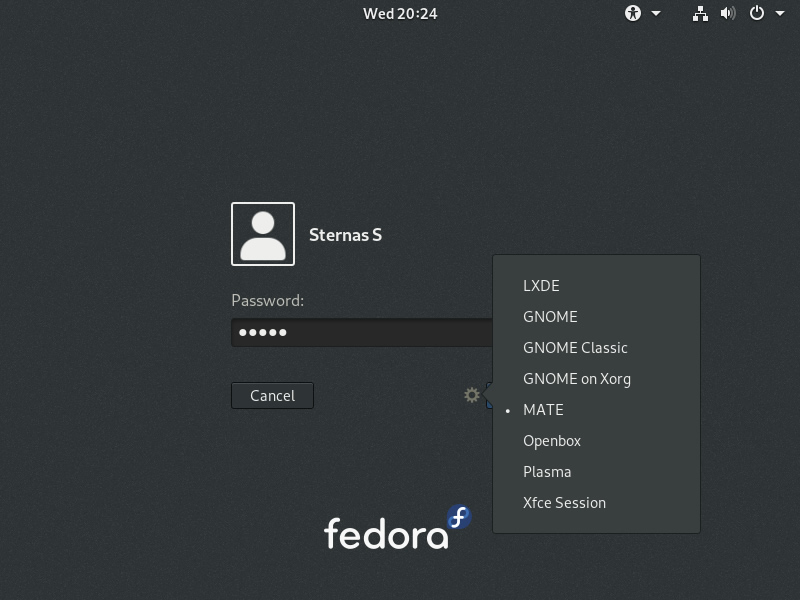Image resolution: width=800 pixels, height=600 pixels.
Task: Choose Xfce Session entry
Action: pos(596,503)
